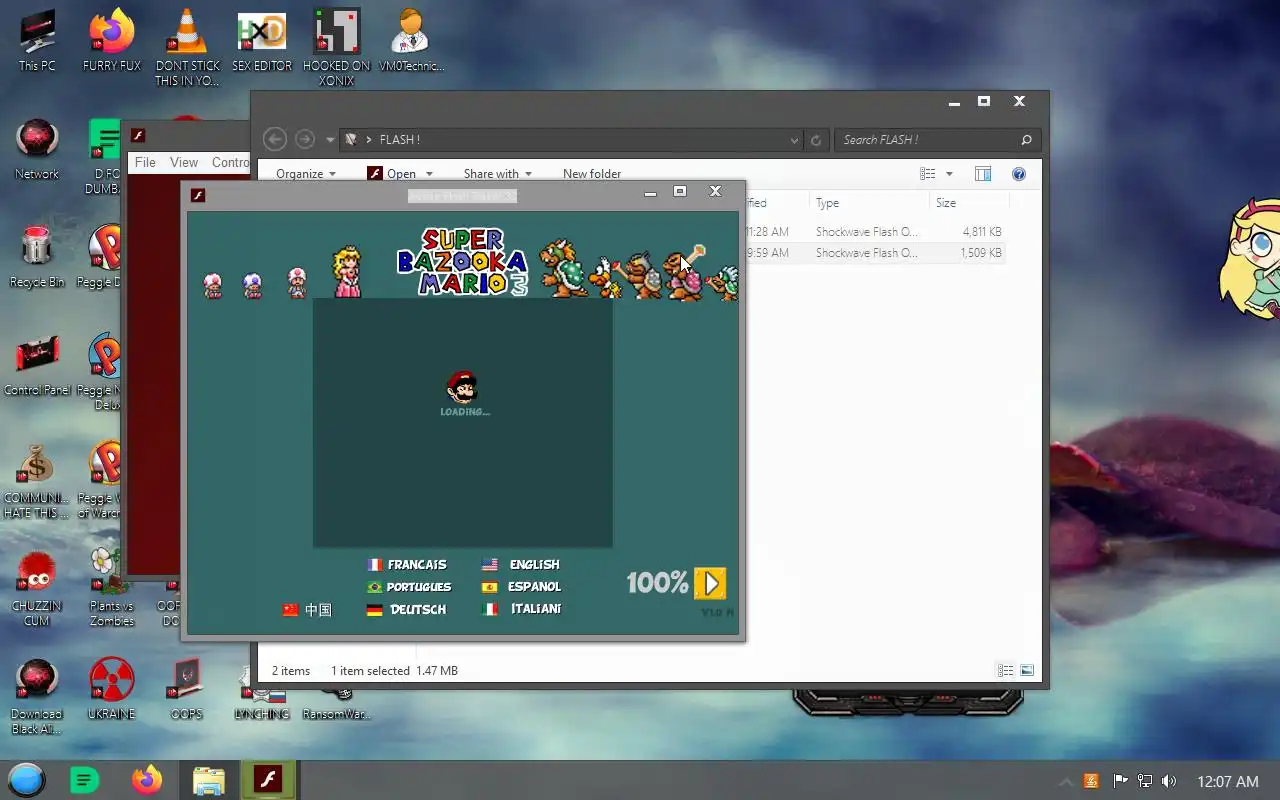This screenshot has height=800, width=1280.
Task: Click the orange tray notification icon
Action: pyautogui.click(x=1092, y=781)
